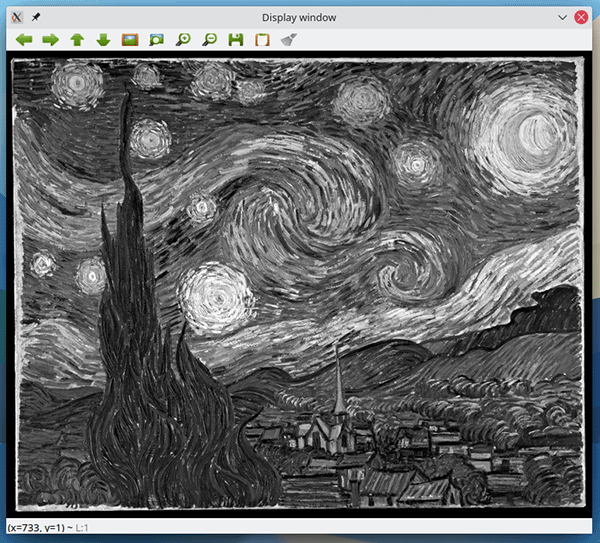The image size is (600, 543).
Task: Click the orange clipboard icon
Action: [x=262, y=40]
